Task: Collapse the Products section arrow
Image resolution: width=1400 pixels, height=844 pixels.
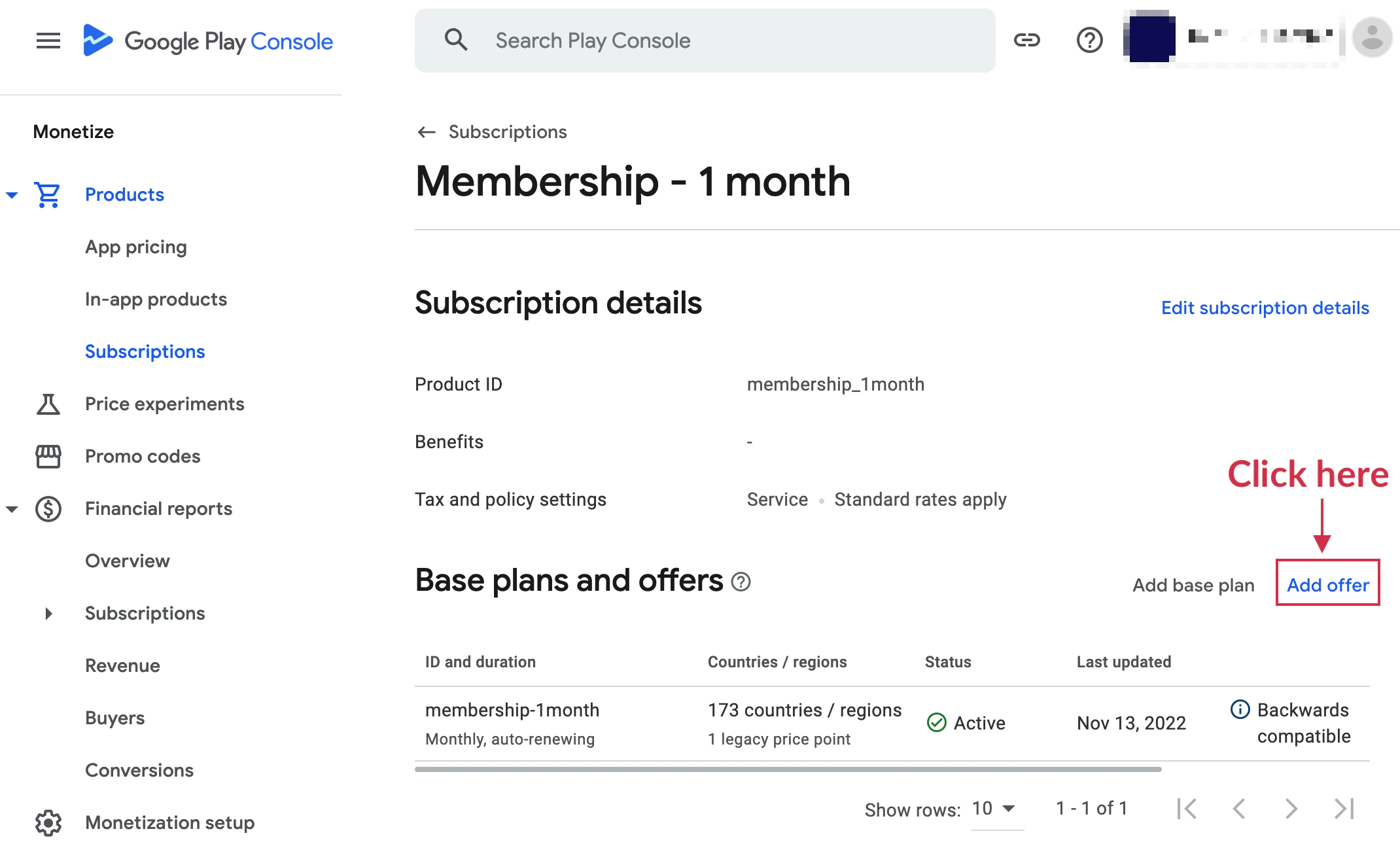Action: tap(12, 195)
